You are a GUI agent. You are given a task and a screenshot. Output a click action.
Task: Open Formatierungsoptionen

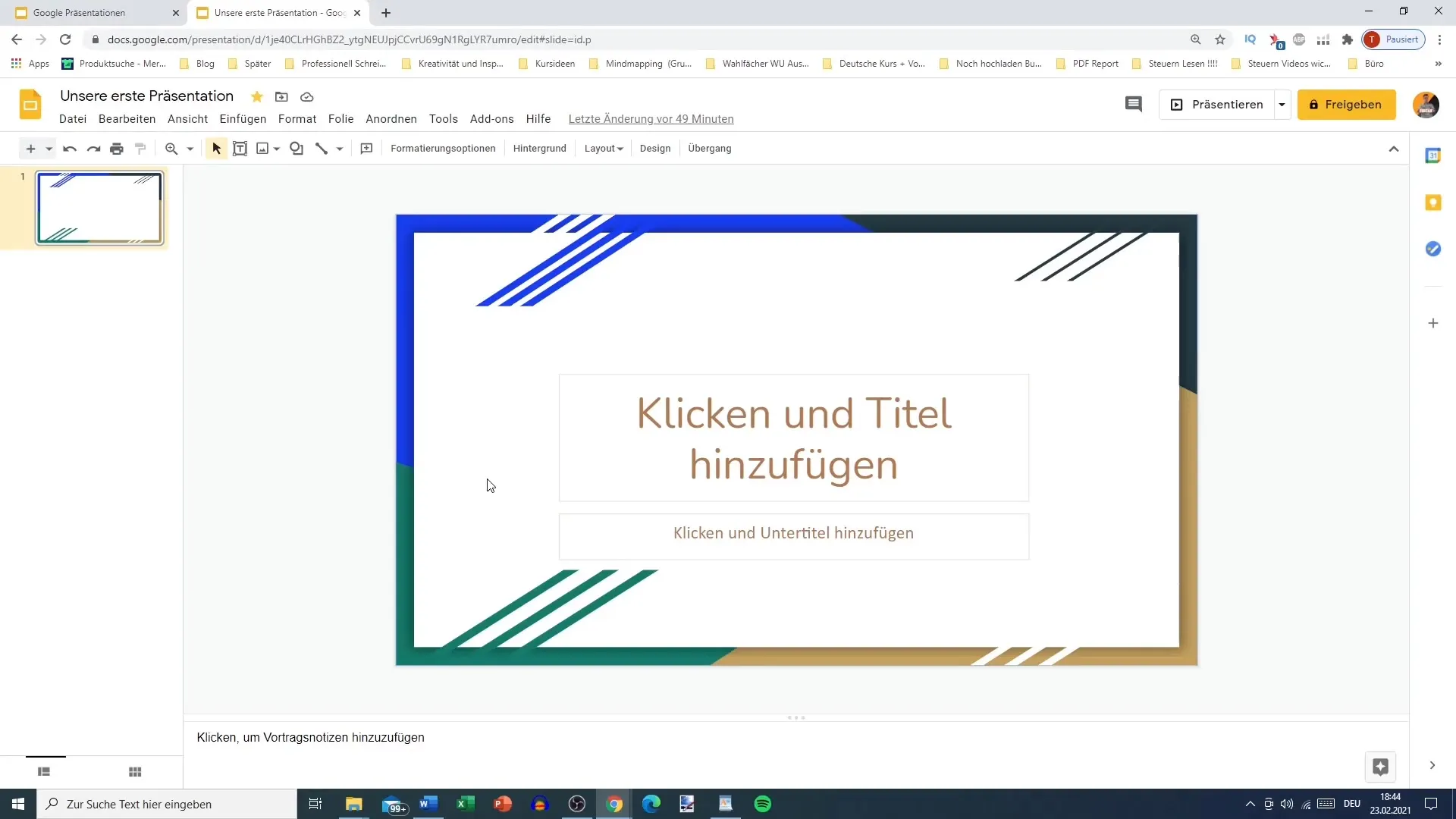pyautogui.click(x=443, y=149)
